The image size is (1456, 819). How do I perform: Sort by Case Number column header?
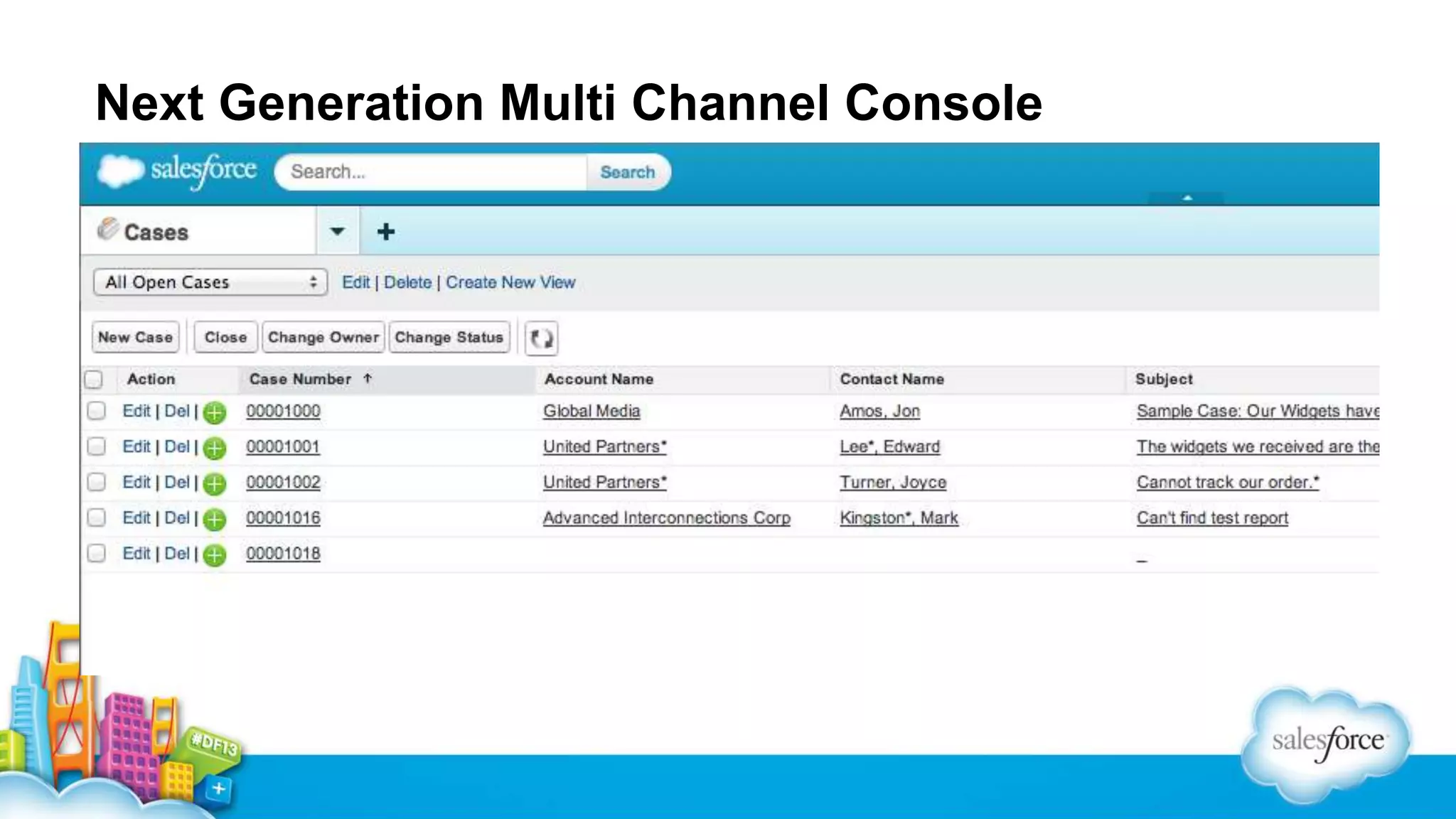300,379
